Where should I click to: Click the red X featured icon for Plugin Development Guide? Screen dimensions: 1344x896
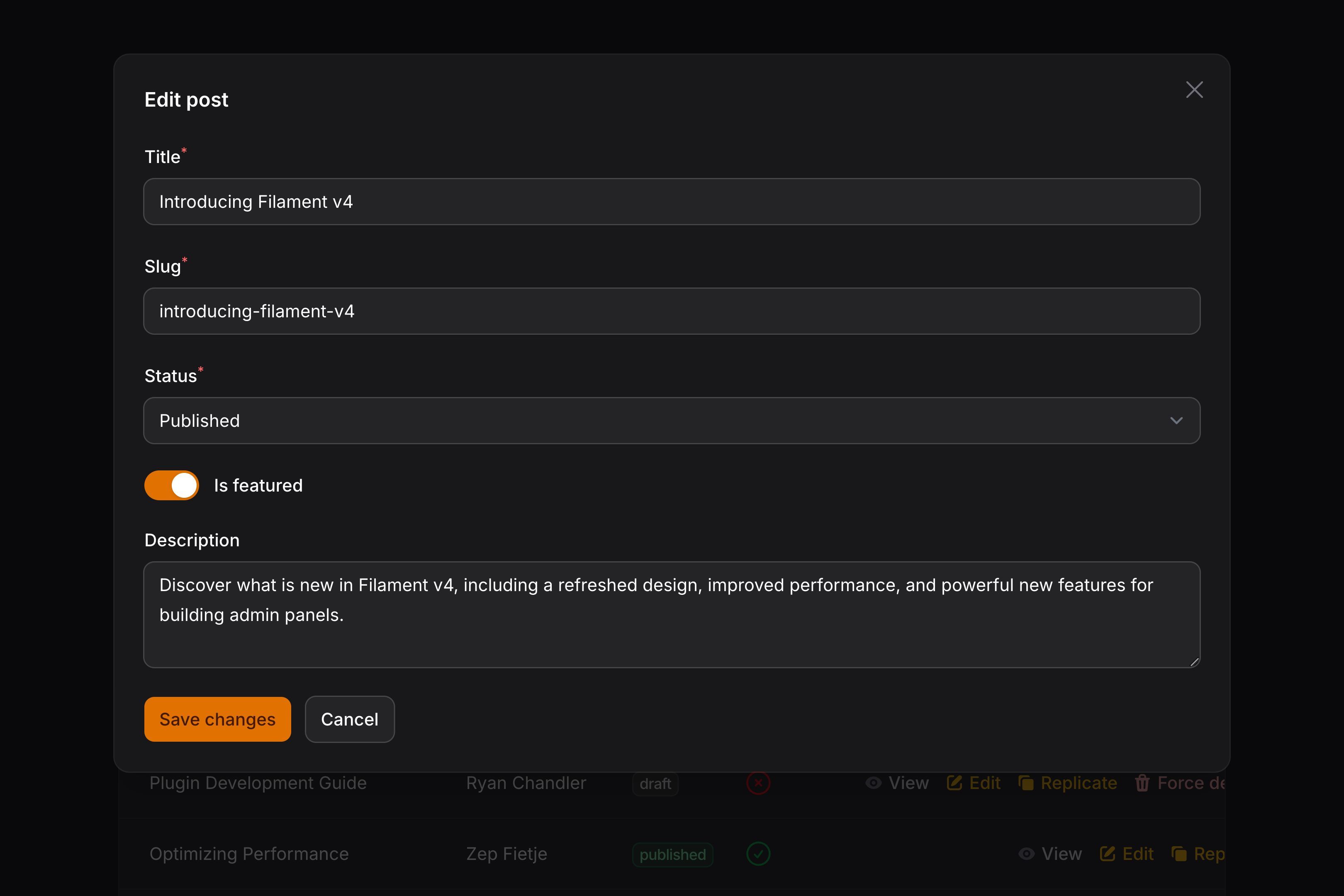pos(758,783)
